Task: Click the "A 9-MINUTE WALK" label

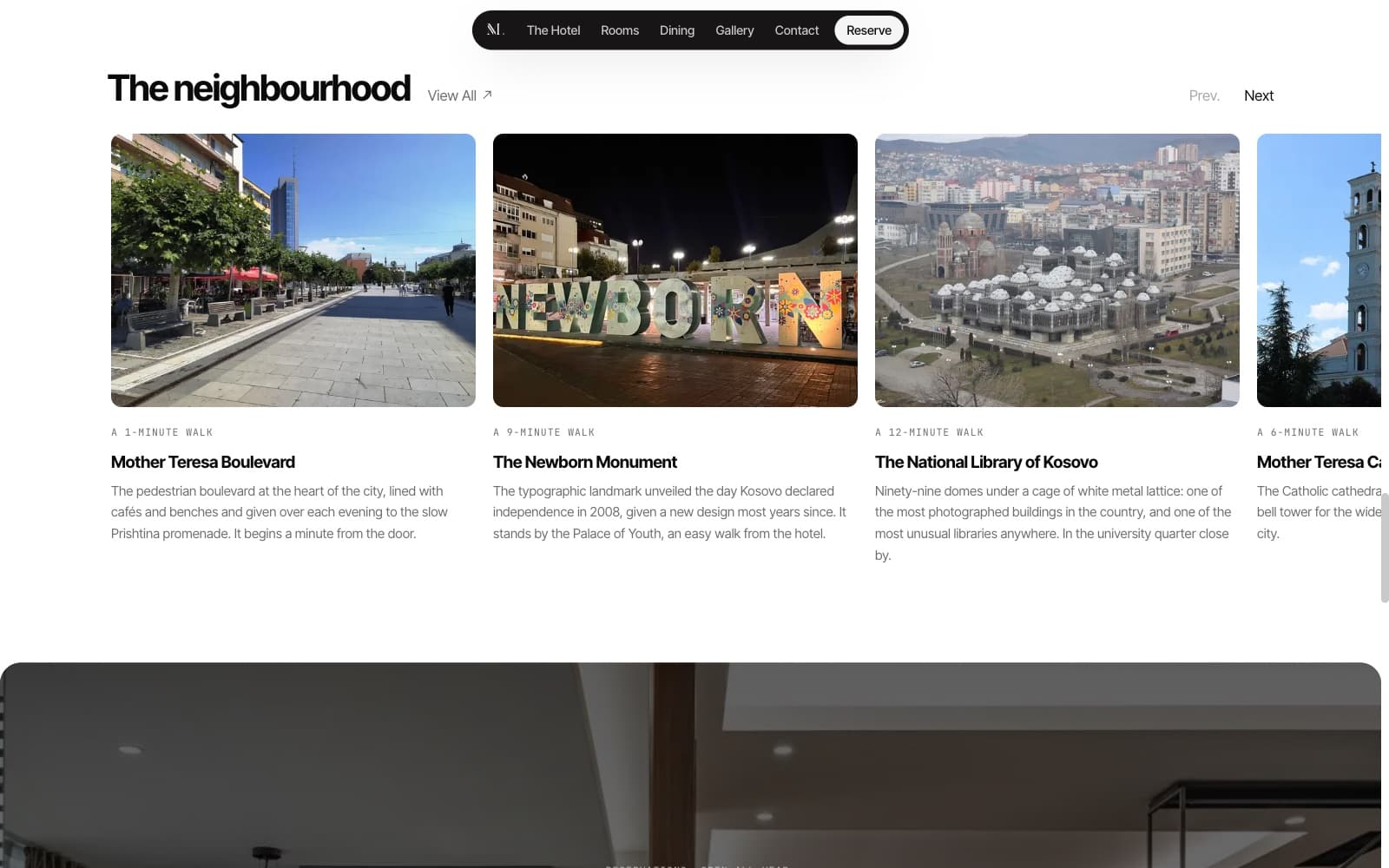Action: click(544, 432)
